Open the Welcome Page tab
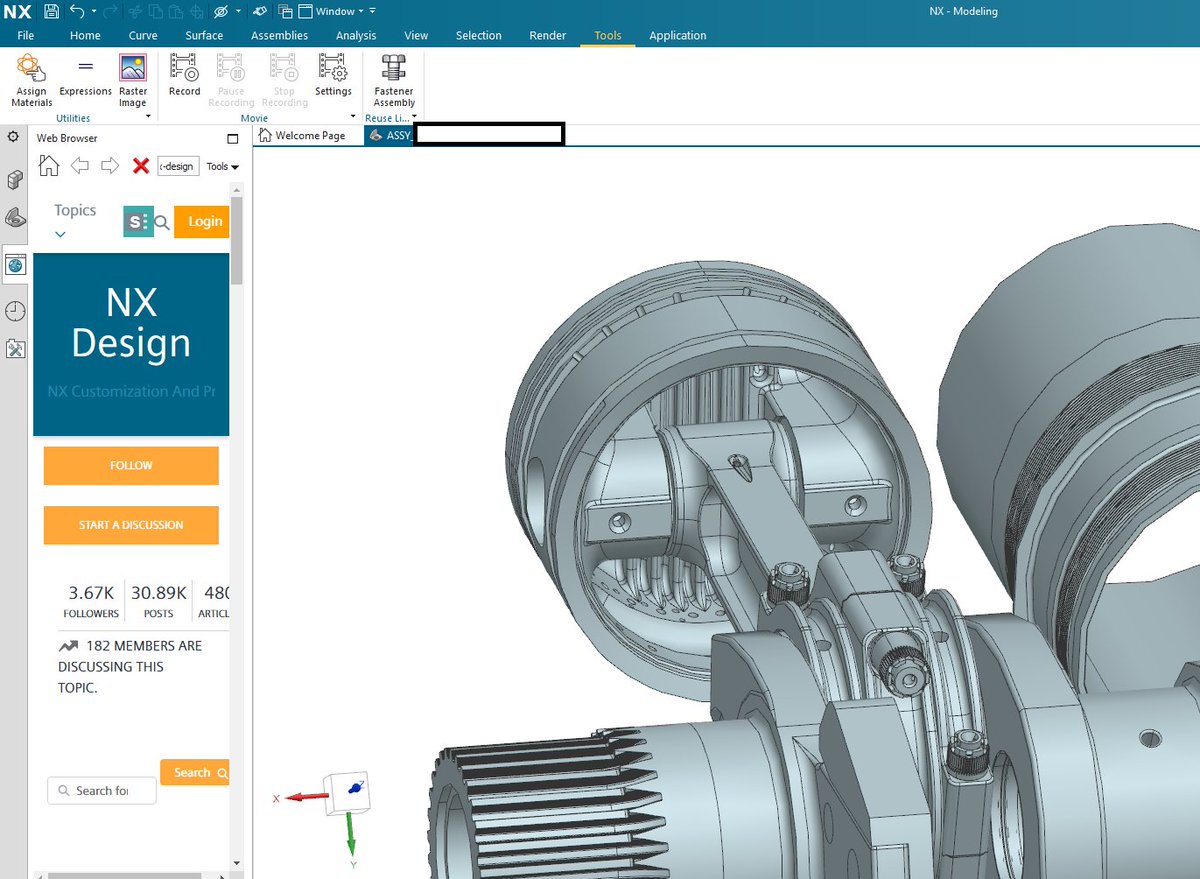 click(303, 135)
